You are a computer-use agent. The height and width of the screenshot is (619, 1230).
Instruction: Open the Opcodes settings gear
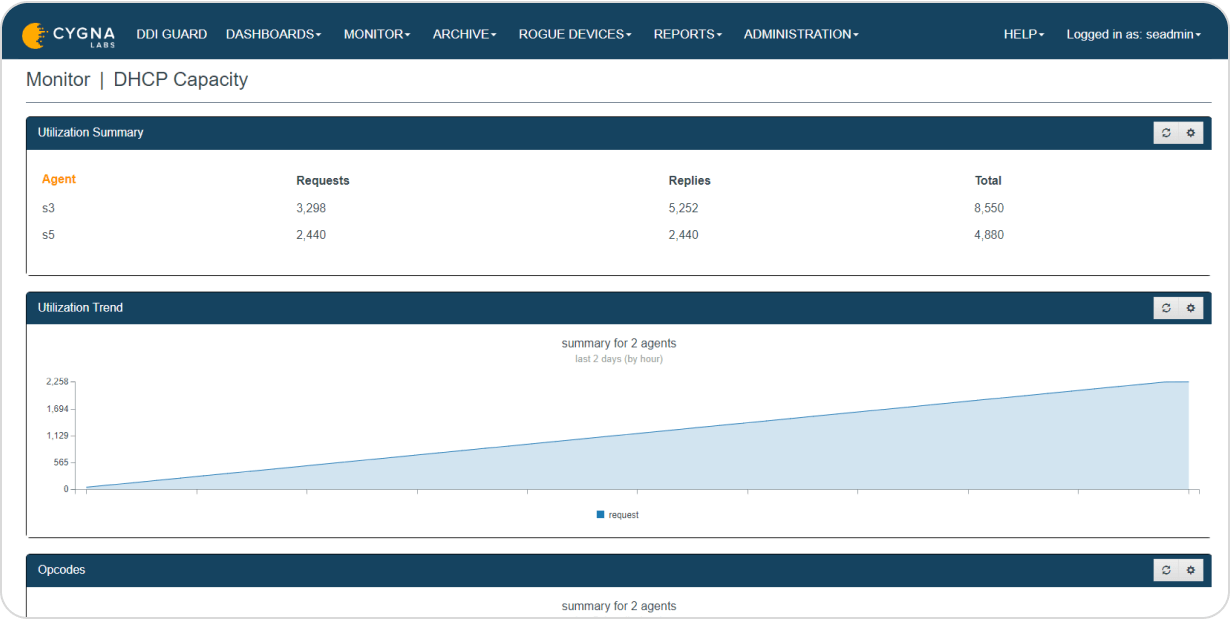coord(1190,569)
